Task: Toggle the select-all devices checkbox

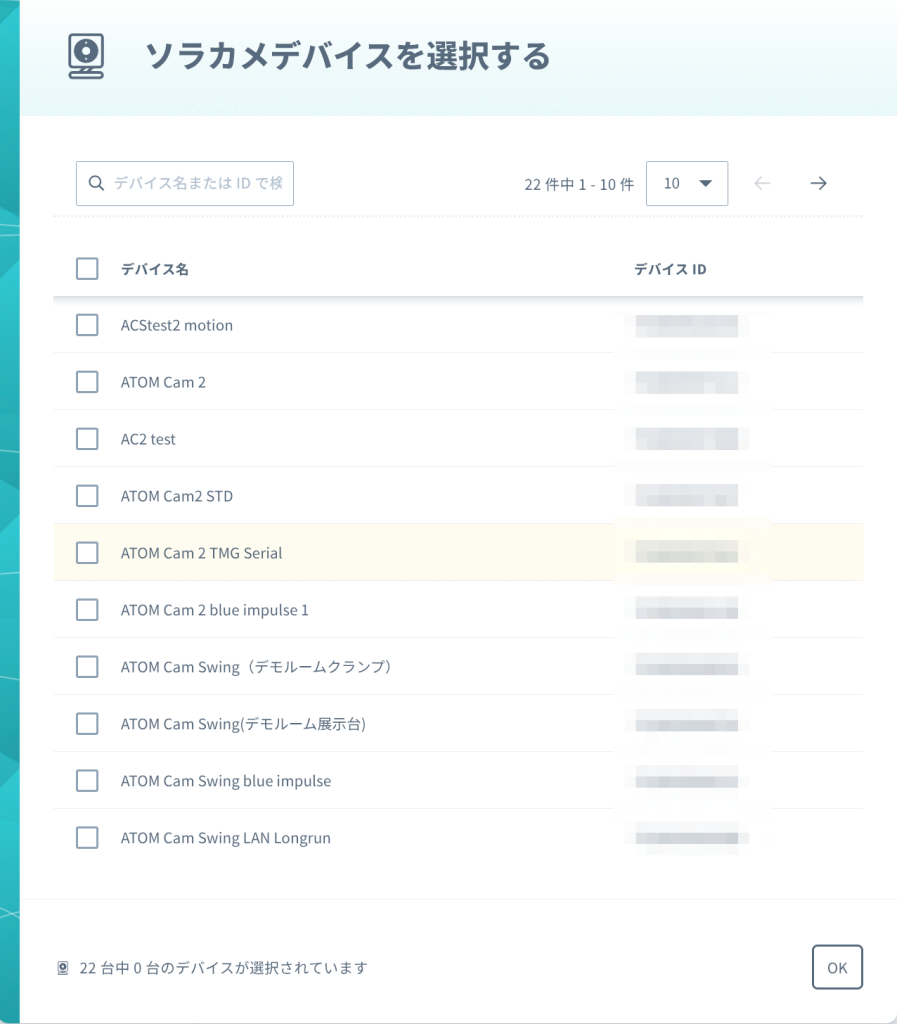Action: click(87, 269)
